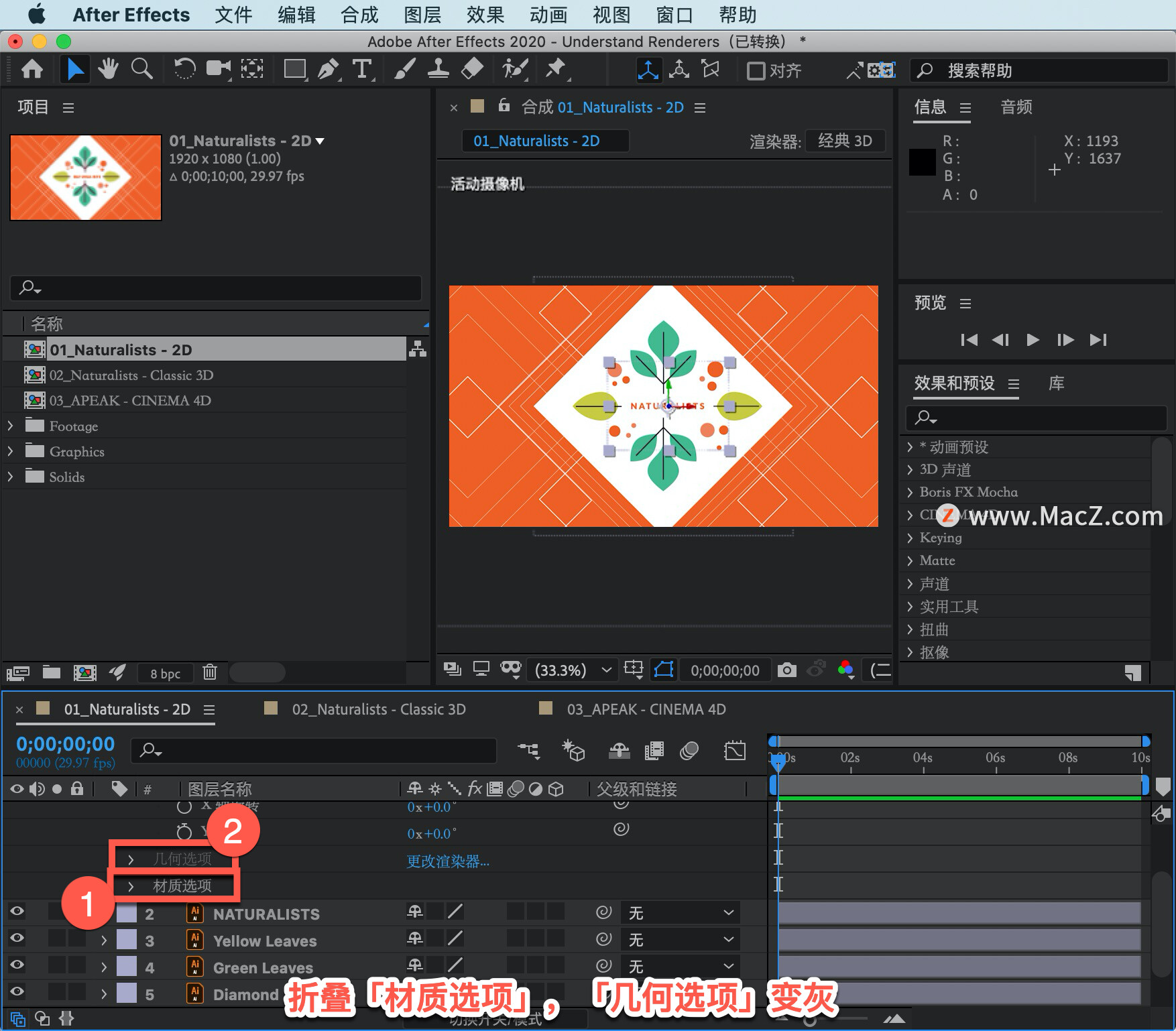This screenshot has height=1031, width=1176.
Task: Expand the Keying effects category
Action: point(910,538)
